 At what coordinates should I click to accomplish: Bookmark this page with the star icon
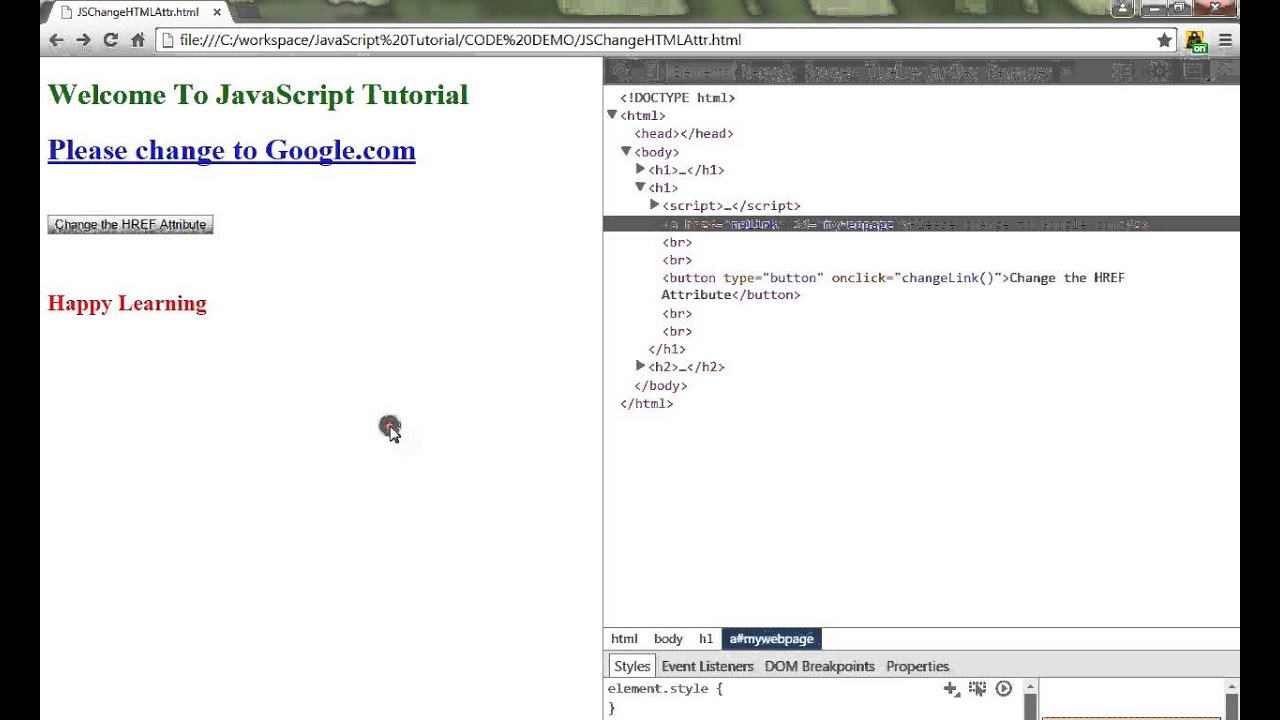[x=1164, y=40]
